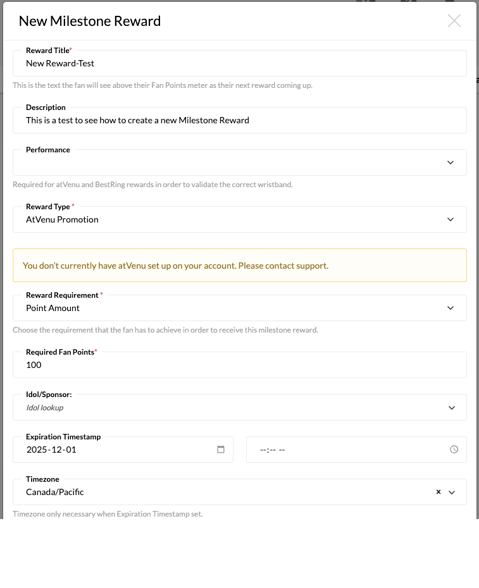Open the calendar picker for Expiration date
The height and width of the screenshot is (588, 479).
221,449
